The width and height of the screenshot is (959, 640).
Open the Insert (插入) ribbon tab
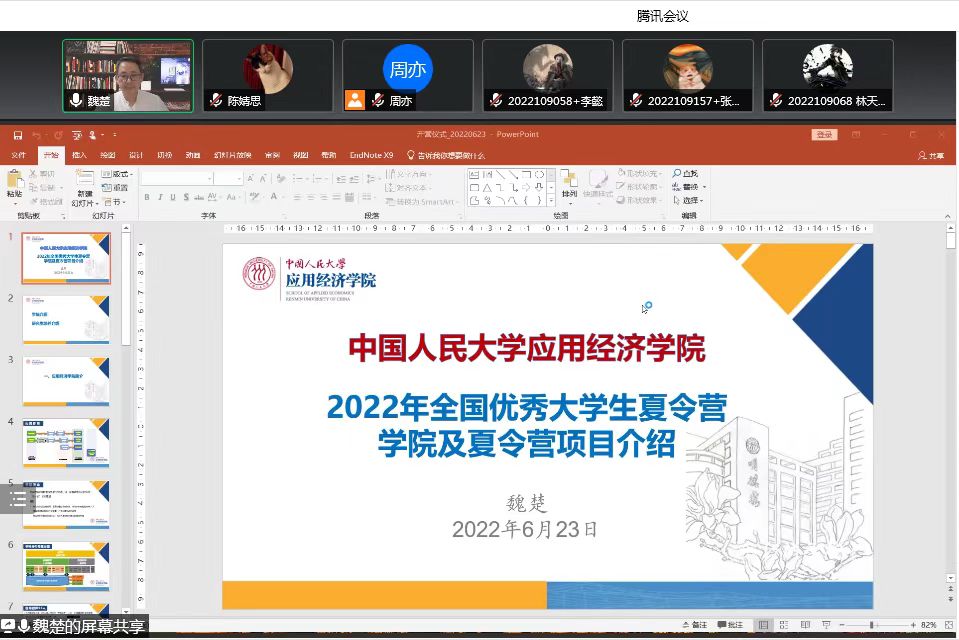[x=79, y=156]
